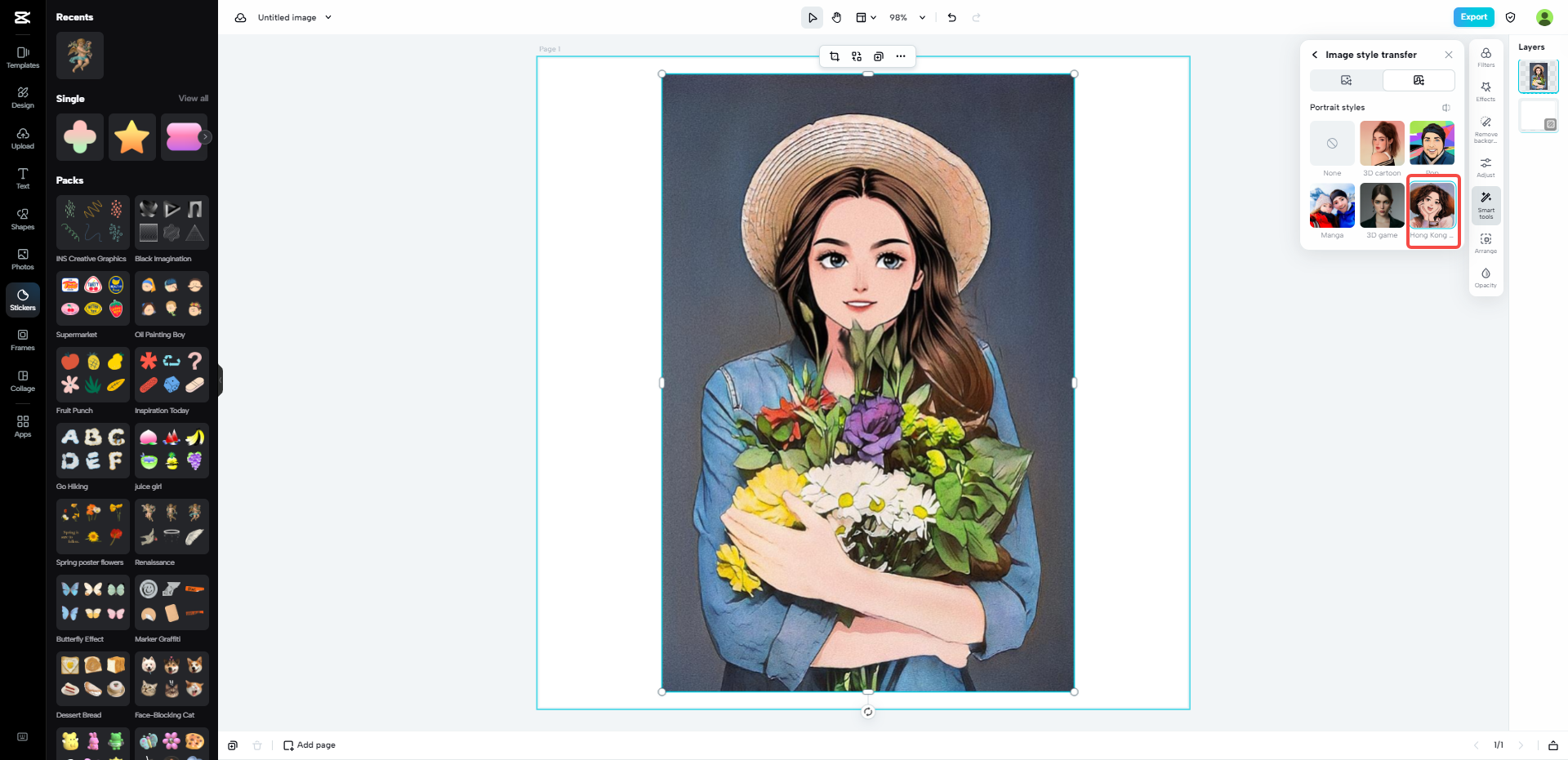Toggle the compare icon beside Portrait styles
This screenshot has width=1568, height=760.
[1446, 108]
